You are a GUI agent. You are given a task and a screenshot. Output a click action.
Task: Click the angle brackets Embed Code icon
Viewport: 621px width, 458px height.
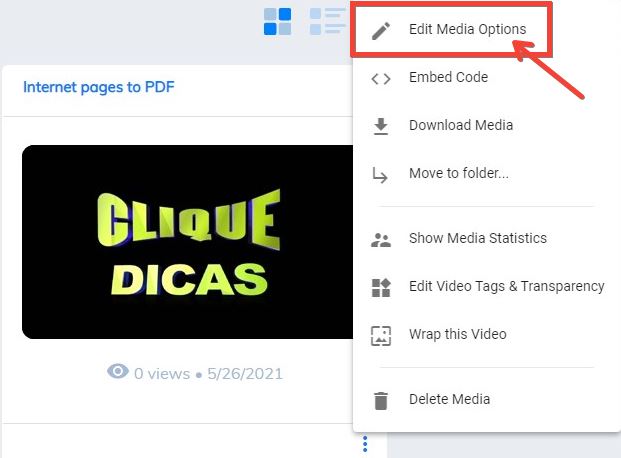[x=381, y=78]
